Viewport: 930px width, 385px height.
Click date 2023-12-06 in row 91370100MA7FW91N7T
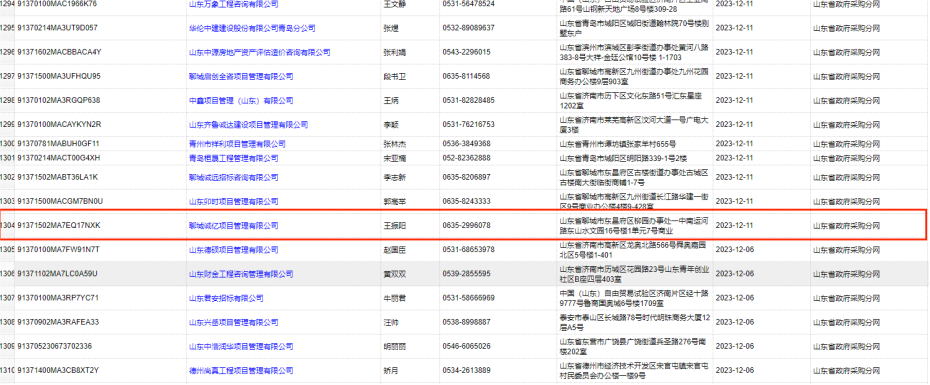(x=734, y=250)
